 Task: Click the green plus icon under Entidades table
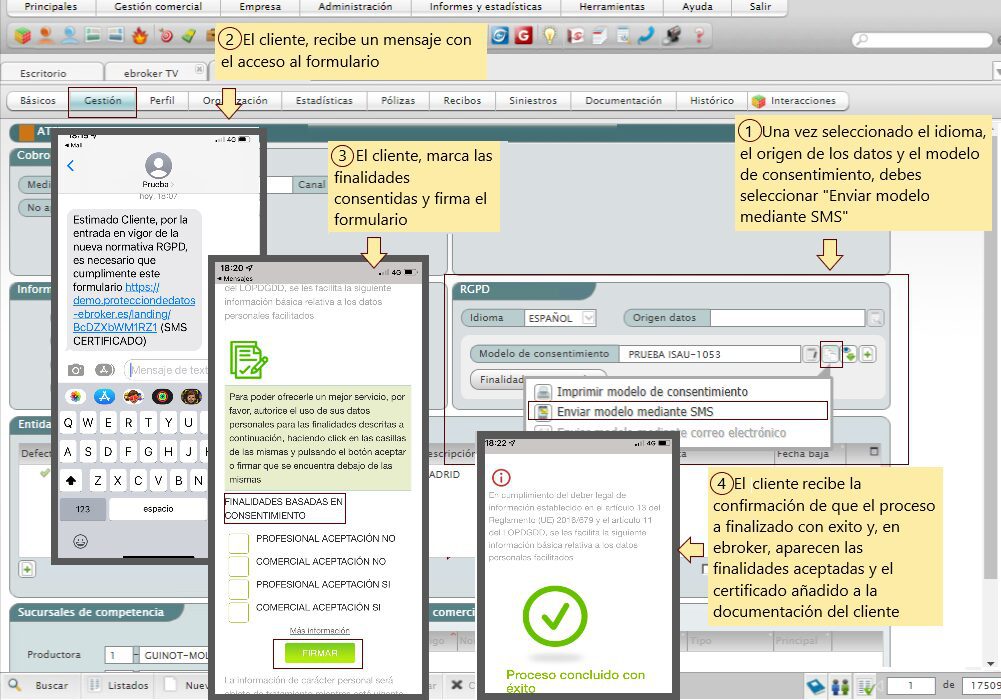[27, 569]
